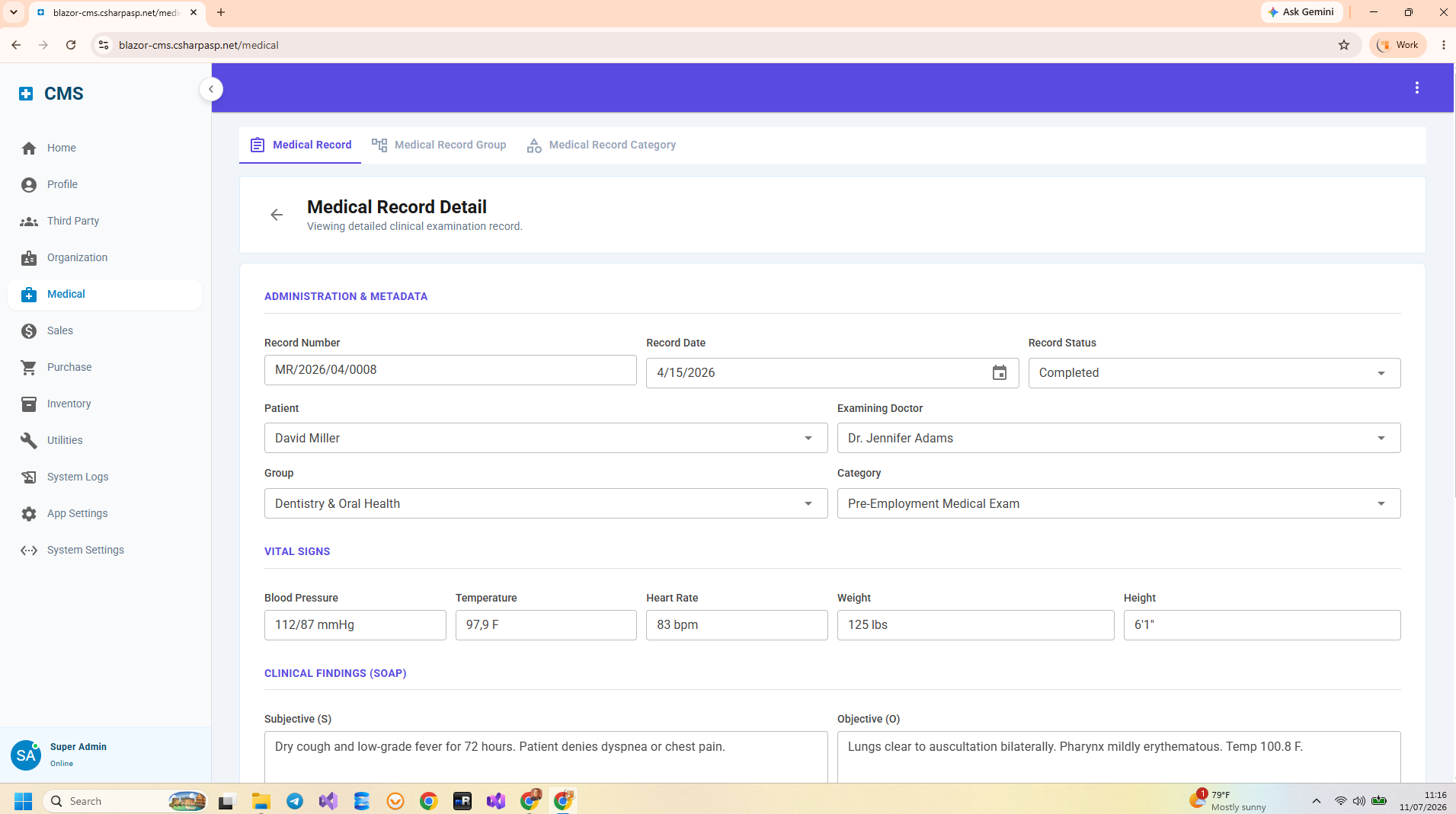Click the ADMINISTRATION & METADATA heading
The width and height of the screenshot is (1456, 814).
tap(346, 296)
